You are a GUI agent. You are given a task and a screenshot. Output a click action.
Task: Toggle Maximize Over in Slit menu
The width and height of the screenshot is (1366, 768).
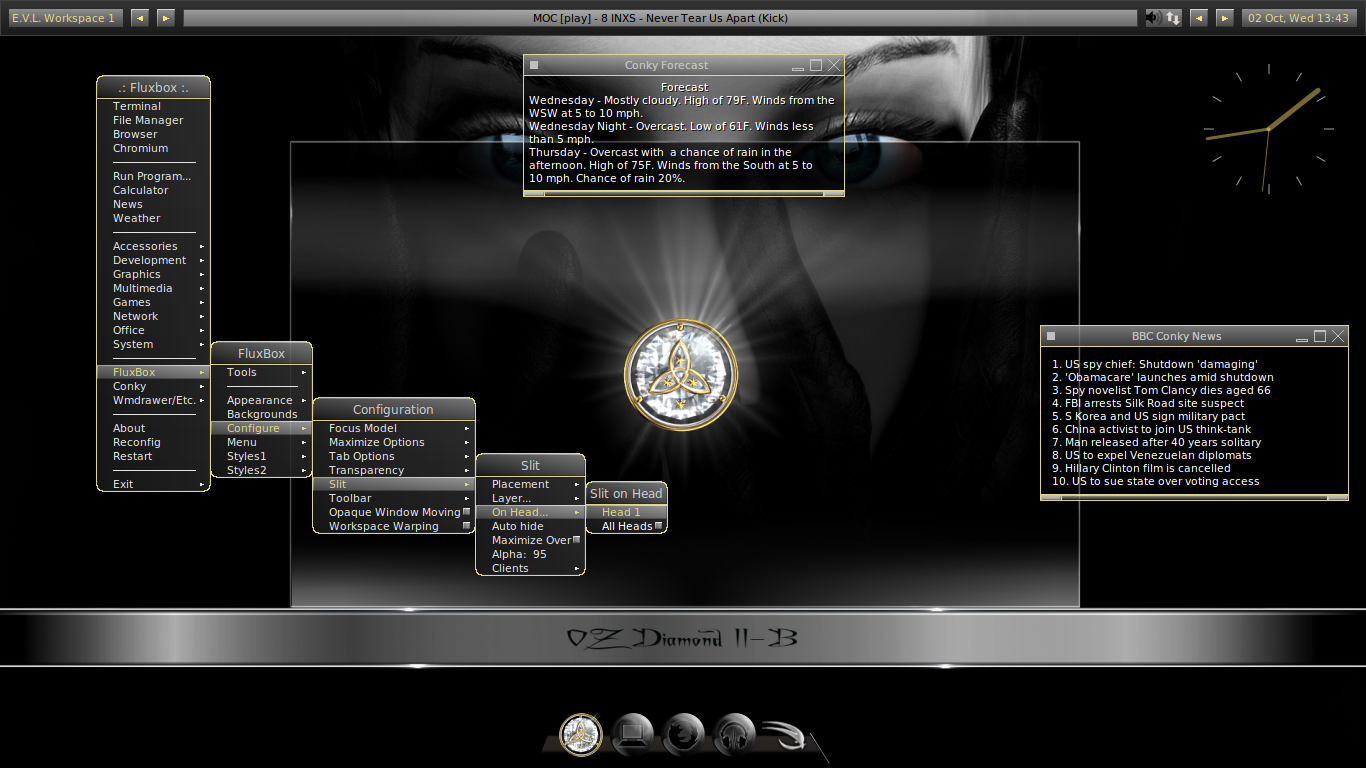tap(530, 540)
